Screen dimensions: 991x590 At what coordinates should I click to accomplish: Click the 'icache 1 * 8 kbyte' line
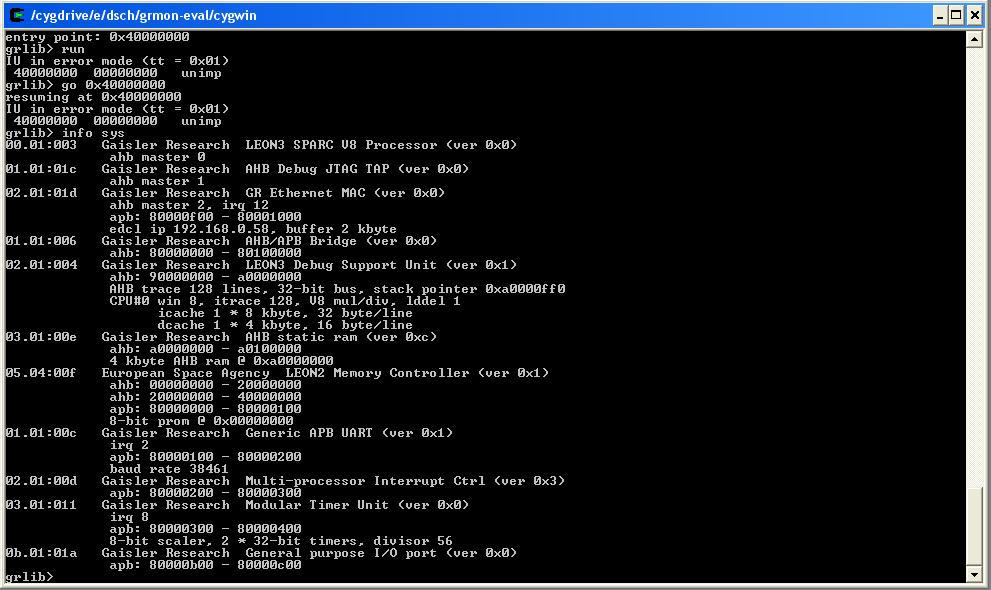(x=285, y=313)
